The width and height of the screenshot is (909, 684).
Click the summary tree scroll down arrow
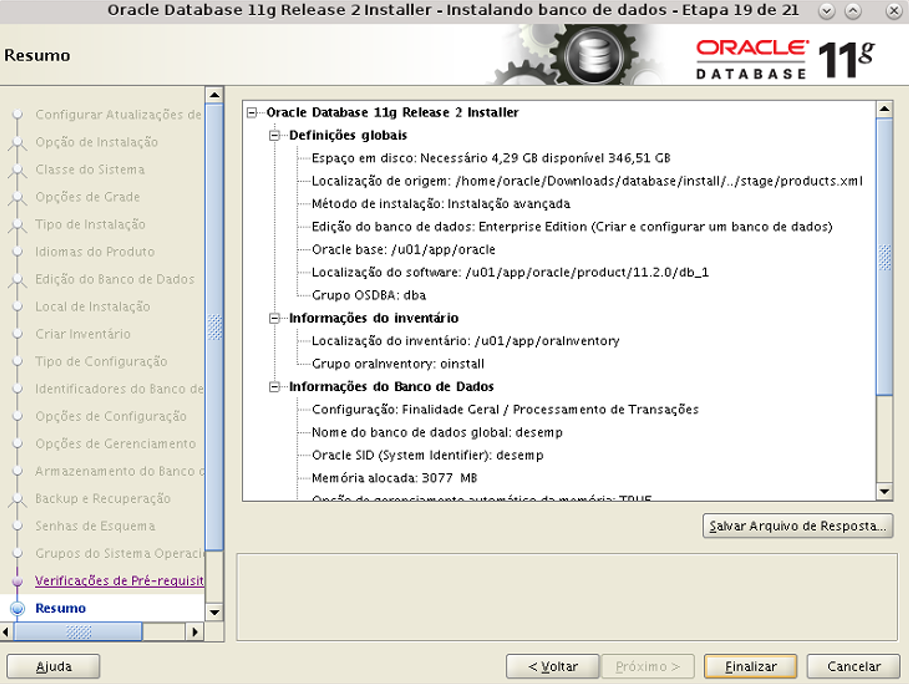(884, 492)
